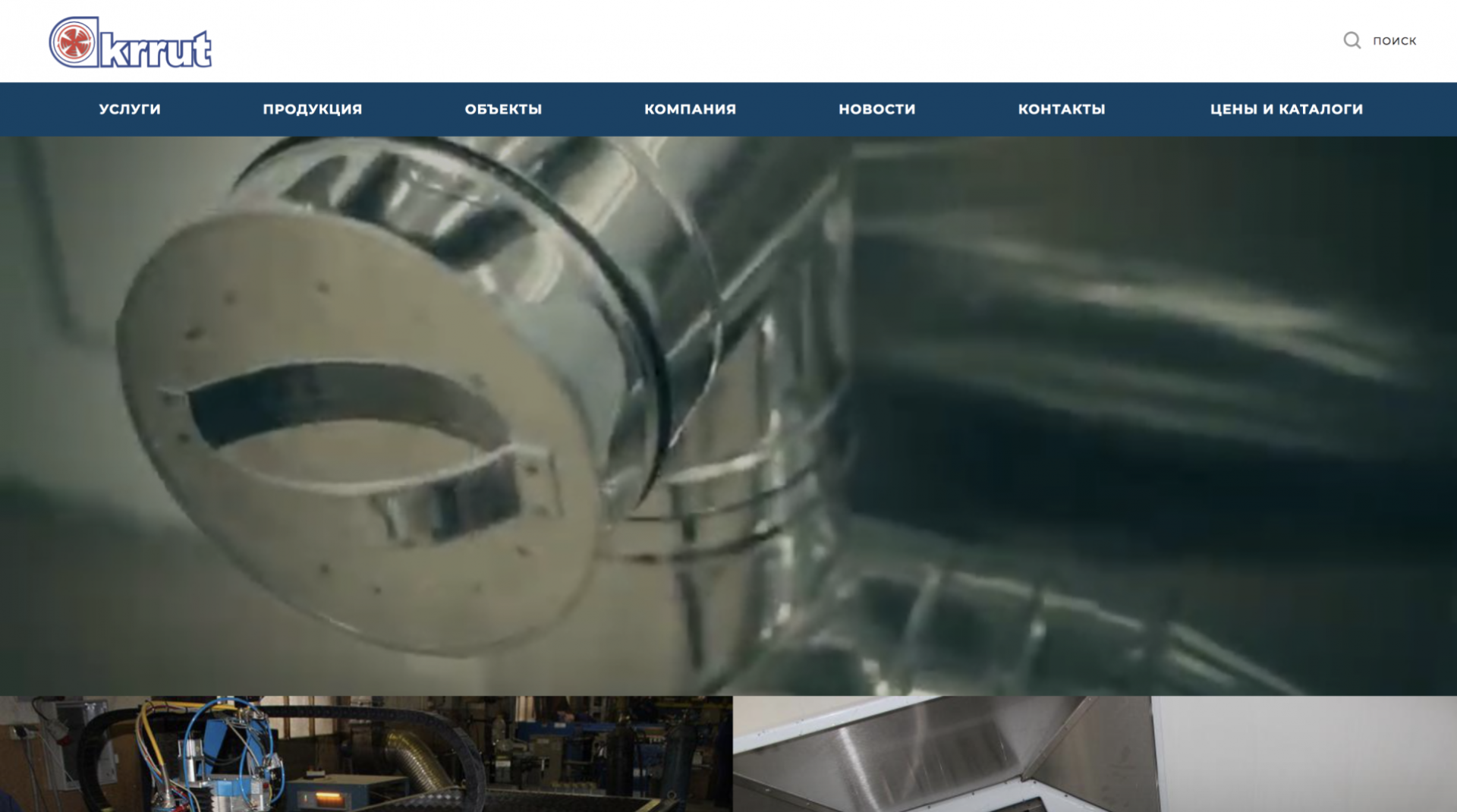Navigate to КОНТАКТЫ
The width and height of the screenshot is (1457, 812).
click(1061, 109)
